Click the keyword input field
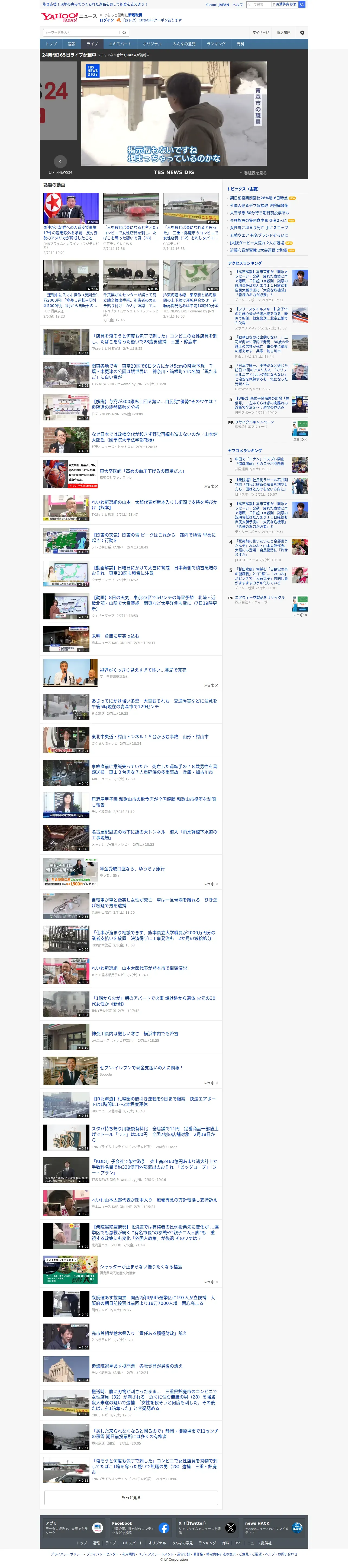This screenshot has width=348, height=1568. (x=81, y=32)
